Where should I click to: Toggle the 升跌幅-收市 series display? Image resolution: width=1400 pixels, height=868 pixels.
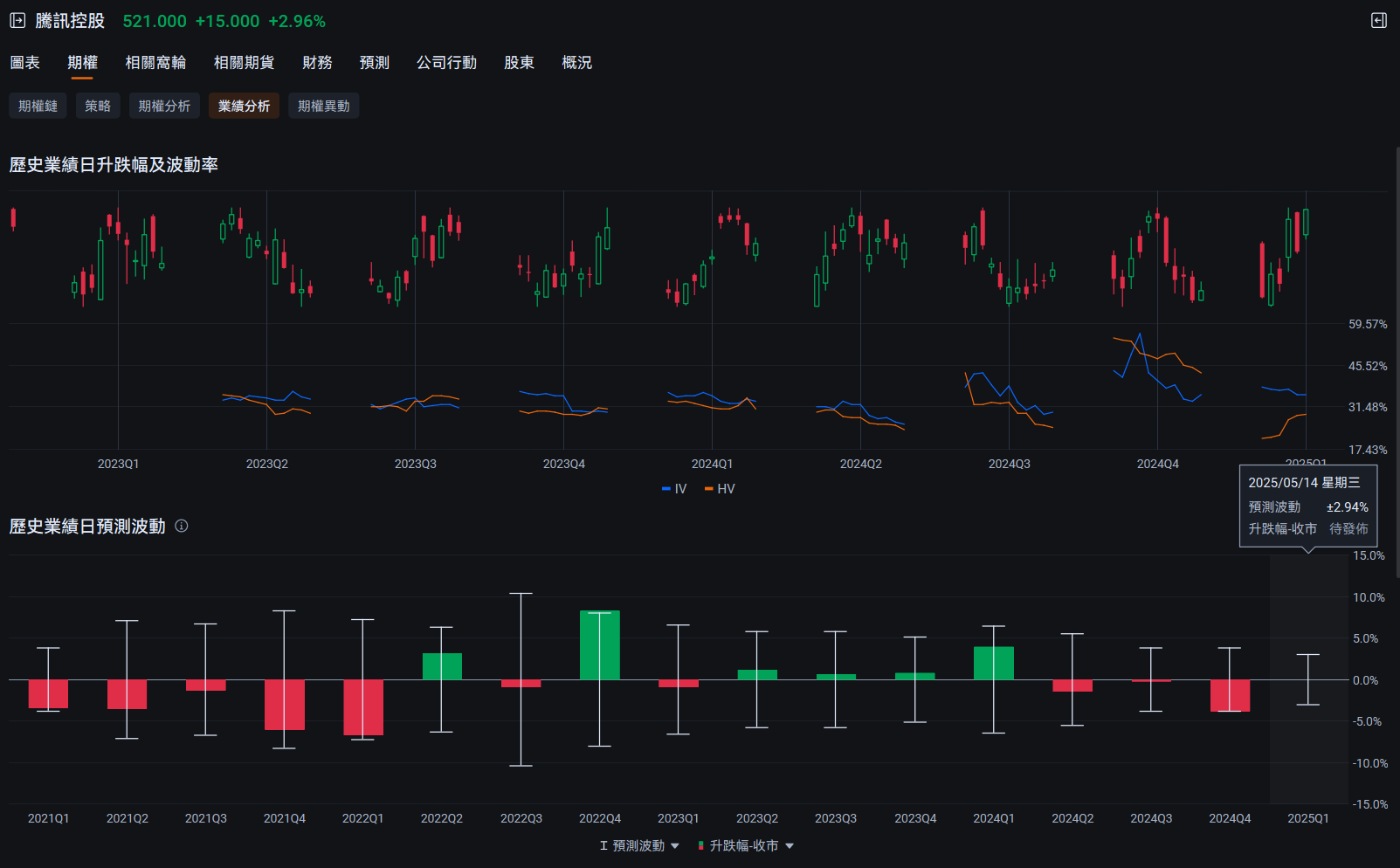coord(742,845)
